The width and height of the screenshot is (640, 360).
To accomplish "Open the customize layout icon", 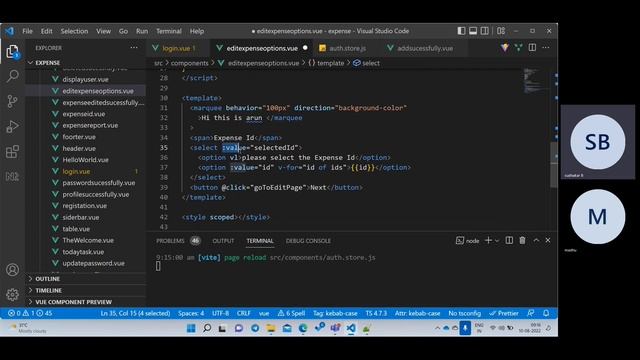I will click(501, 31).
